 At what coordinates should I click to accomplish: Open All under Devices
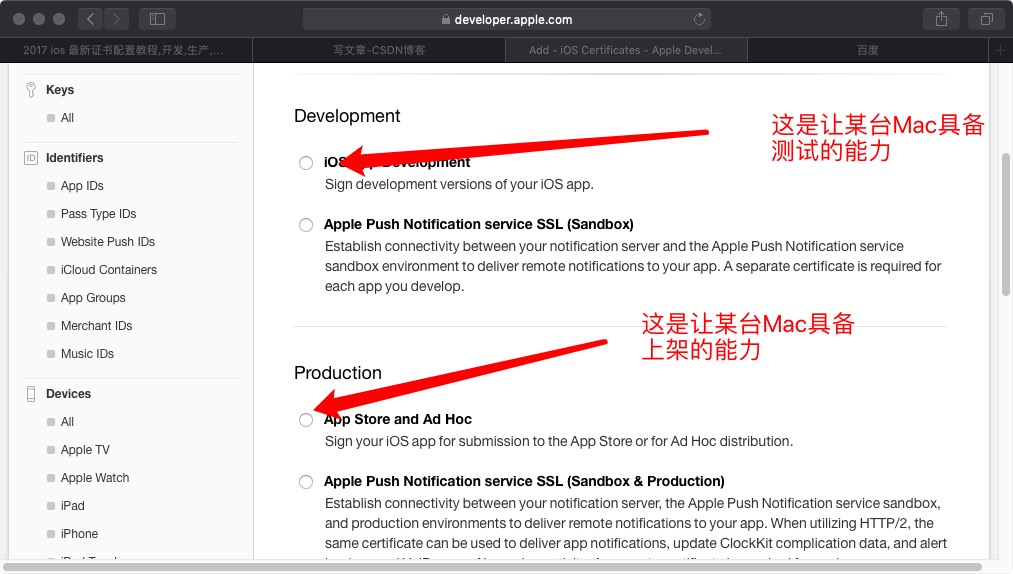pos(67,421)
